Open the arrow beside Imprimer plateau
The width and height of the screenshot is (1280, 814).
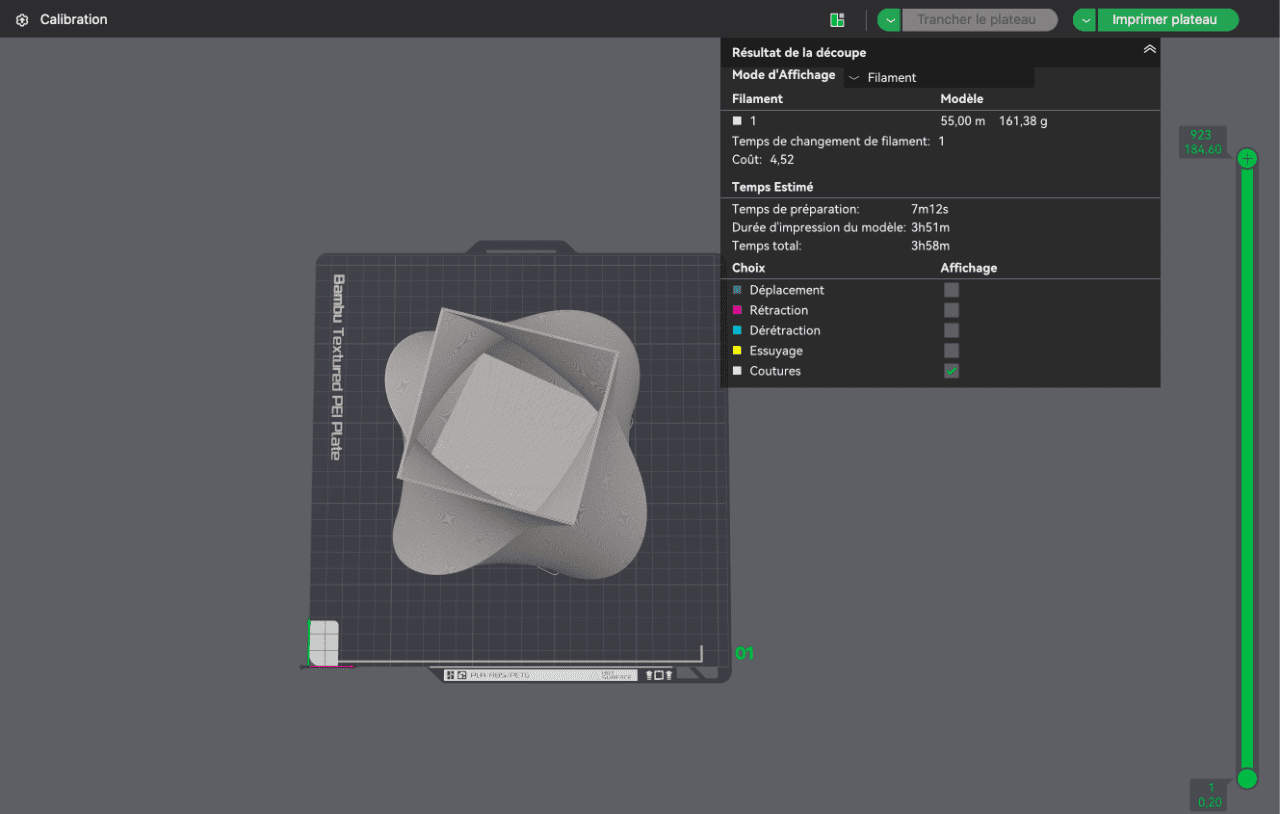coord(1085,20)
